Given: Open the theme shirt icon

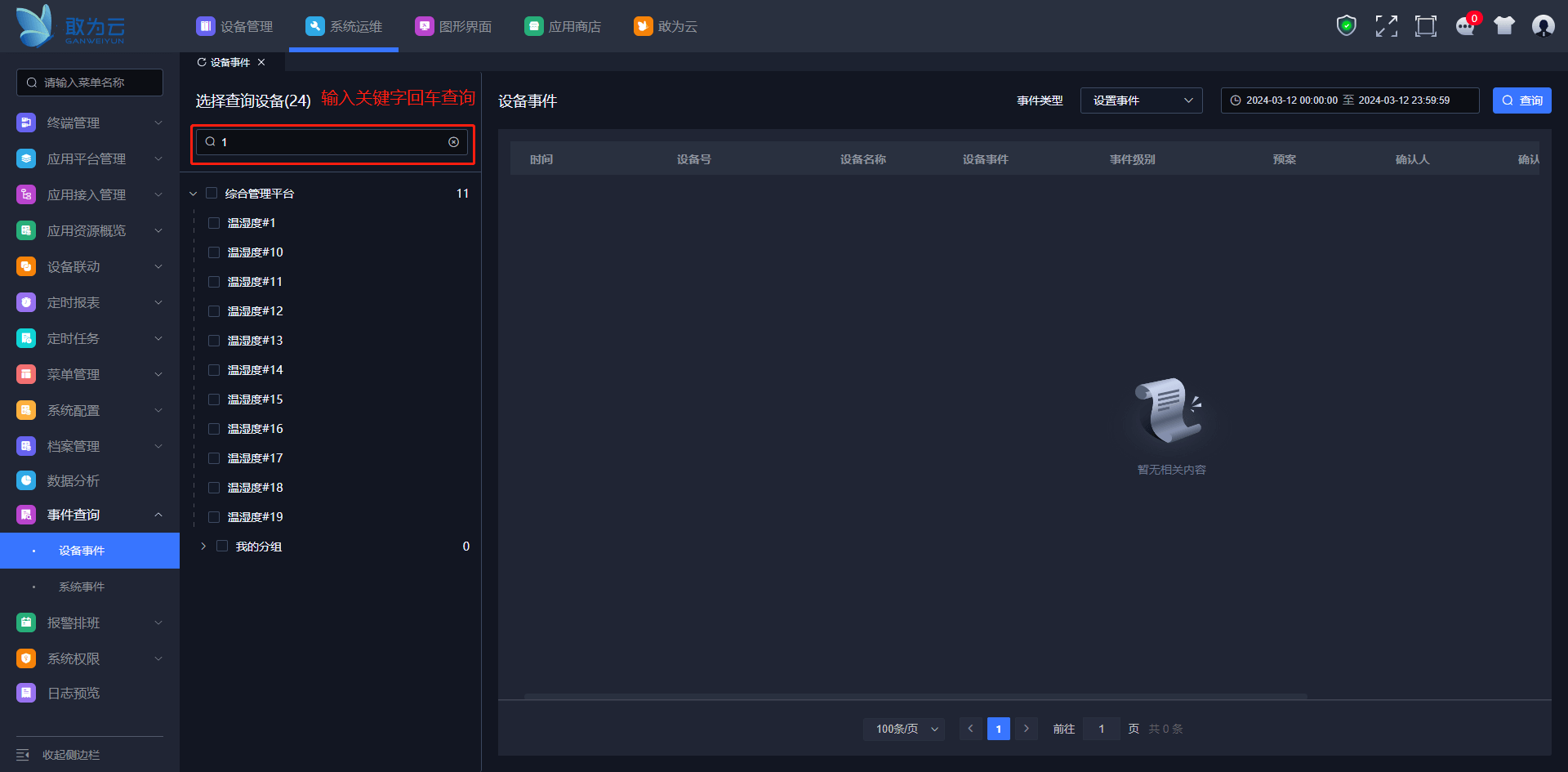Looking at the screenshot, I should (x=1504, y=26).
